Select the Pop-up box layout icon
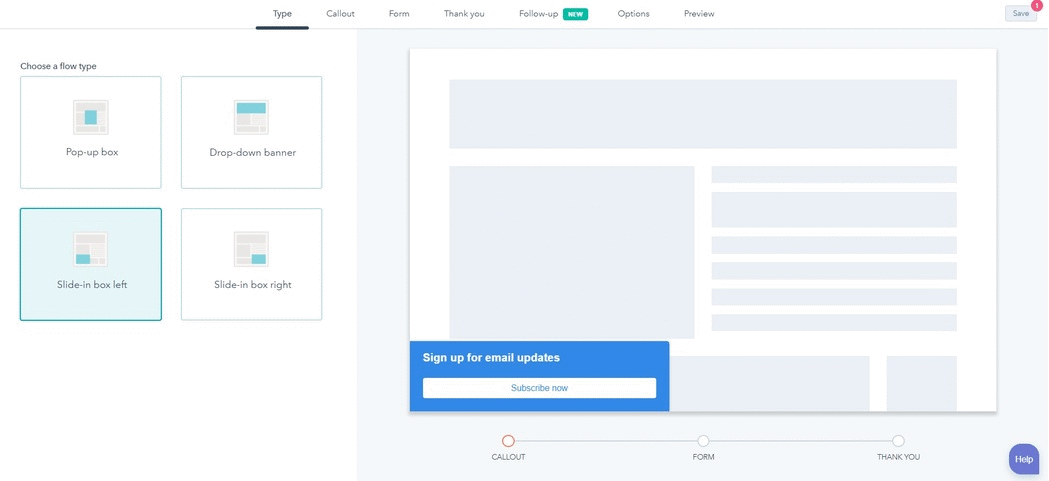This screenshot has height=481, width=1049. 90,117
